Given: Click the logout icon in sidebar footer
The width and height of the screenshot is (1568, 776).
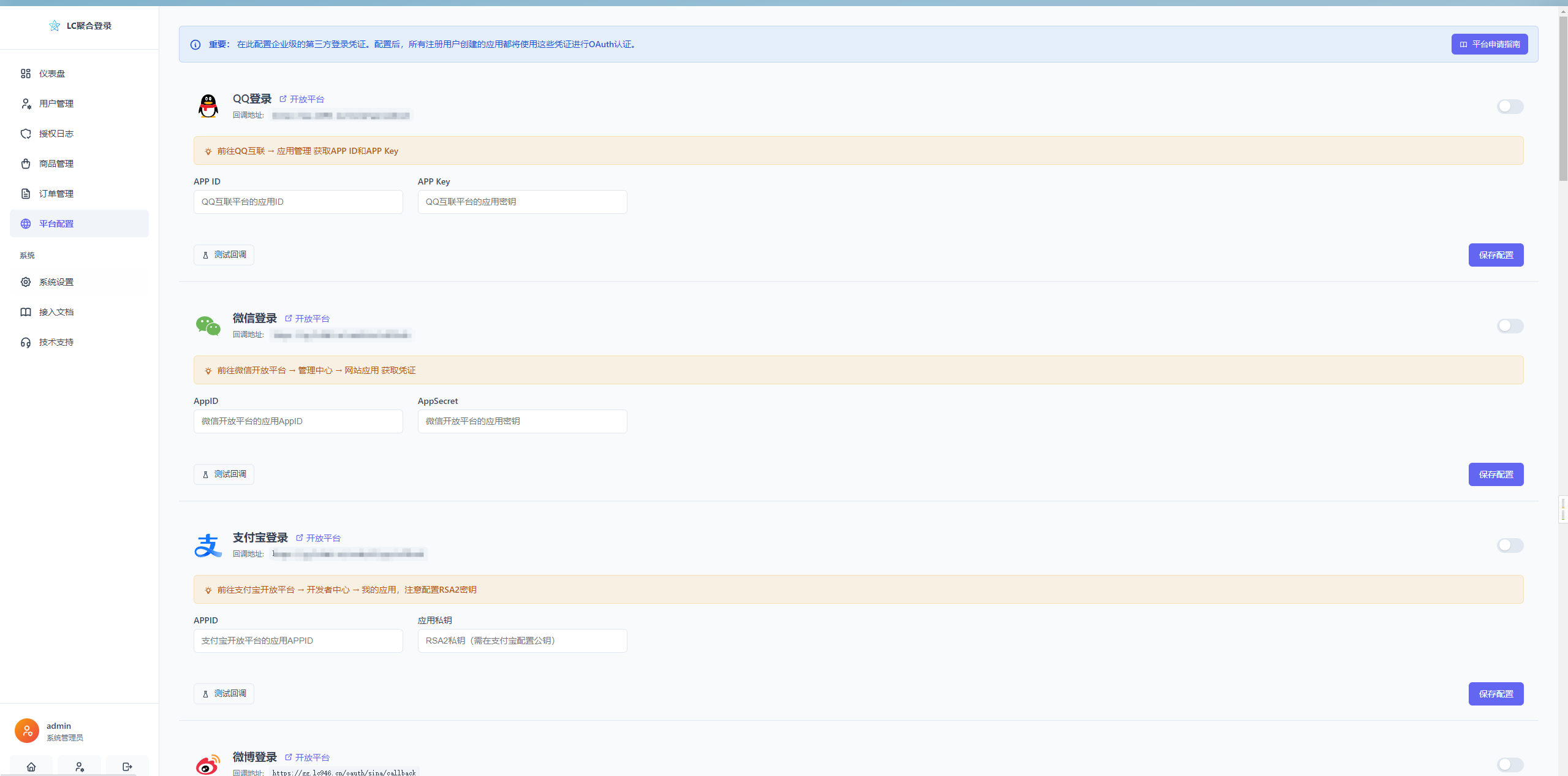Looking at the screenshot, I should 127,766.
